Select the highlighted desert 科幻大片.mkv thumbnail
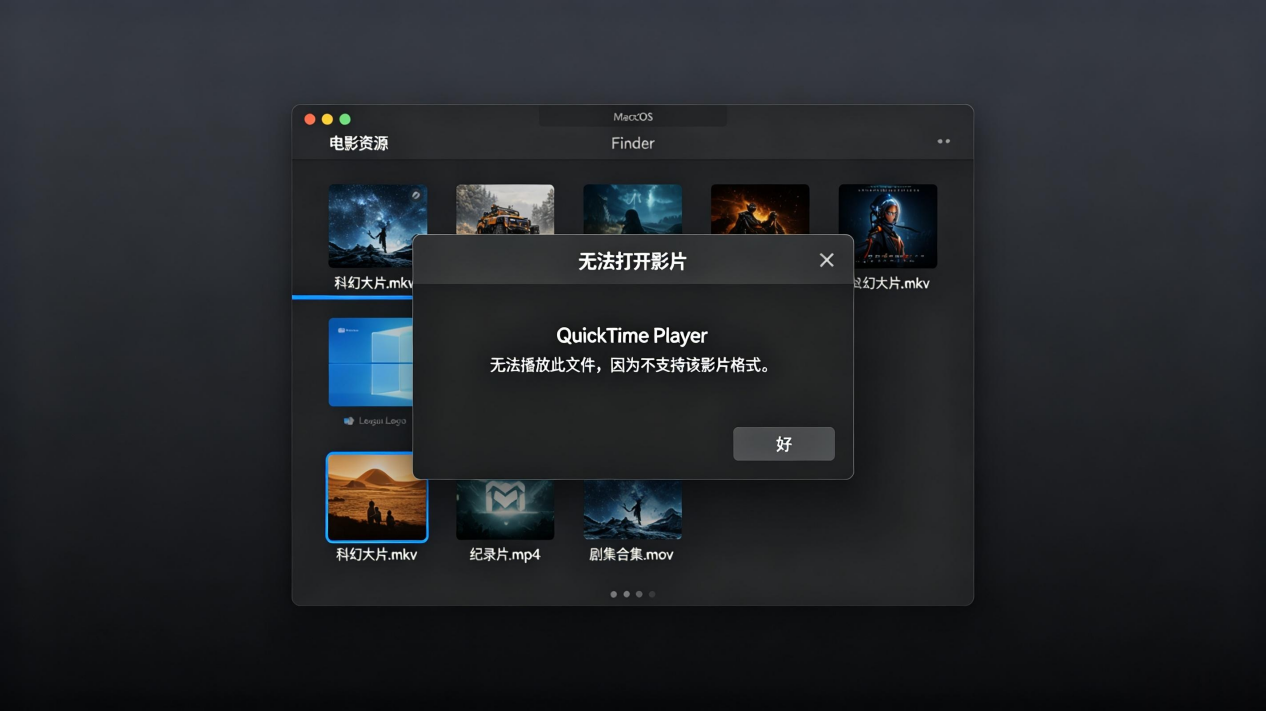The image size is (1266, 711). point(377,497)
